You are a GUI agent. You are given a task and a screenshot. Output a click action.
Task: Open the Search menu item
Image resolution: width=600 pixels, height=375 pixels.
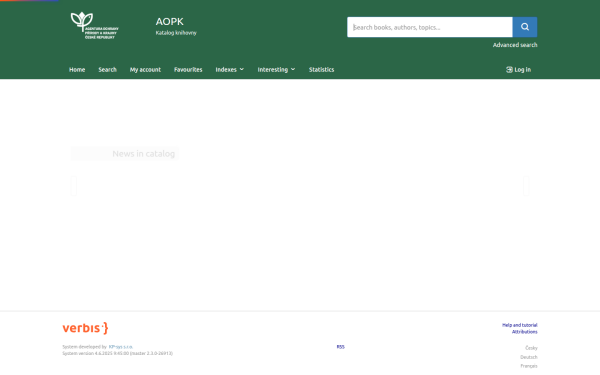click(x=108, y=70)
